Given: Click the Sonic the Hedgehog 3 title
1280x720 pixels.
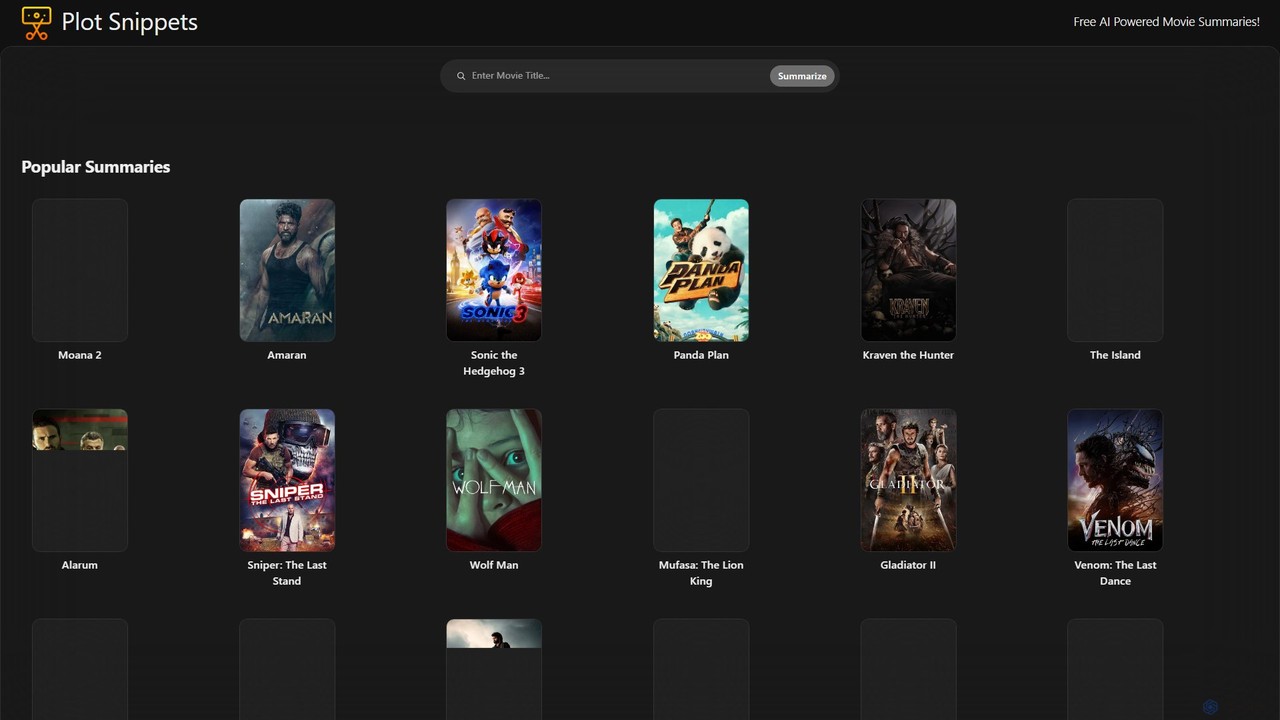Looking at the screenshot, I should (x=494, y=363).
